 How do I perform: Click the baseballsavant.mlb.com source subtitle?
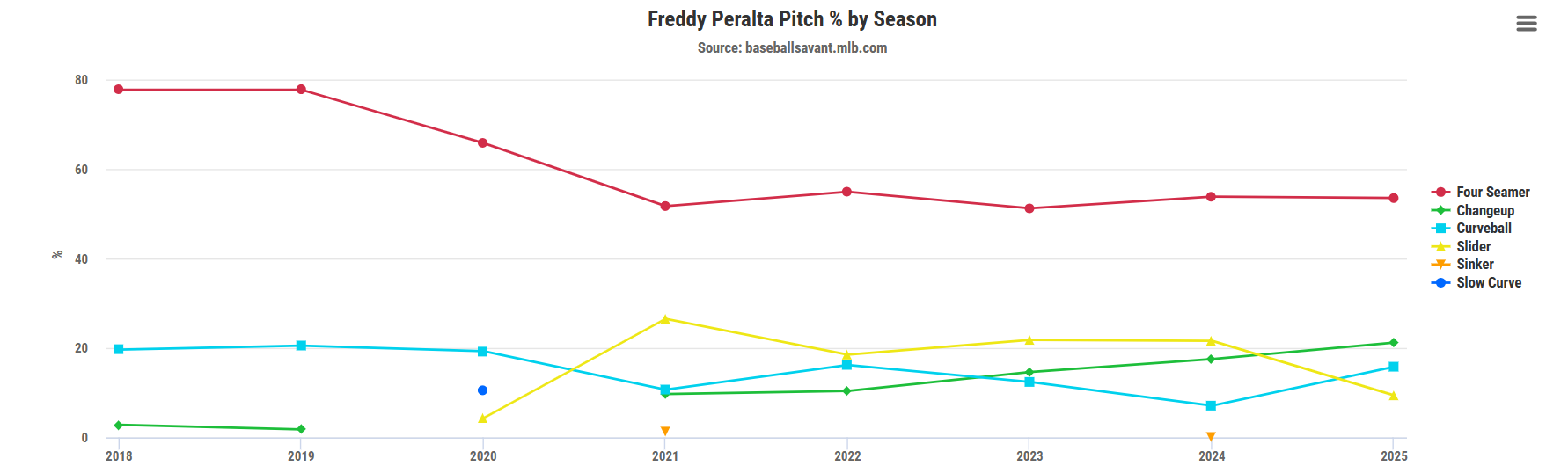click(792, 48)
